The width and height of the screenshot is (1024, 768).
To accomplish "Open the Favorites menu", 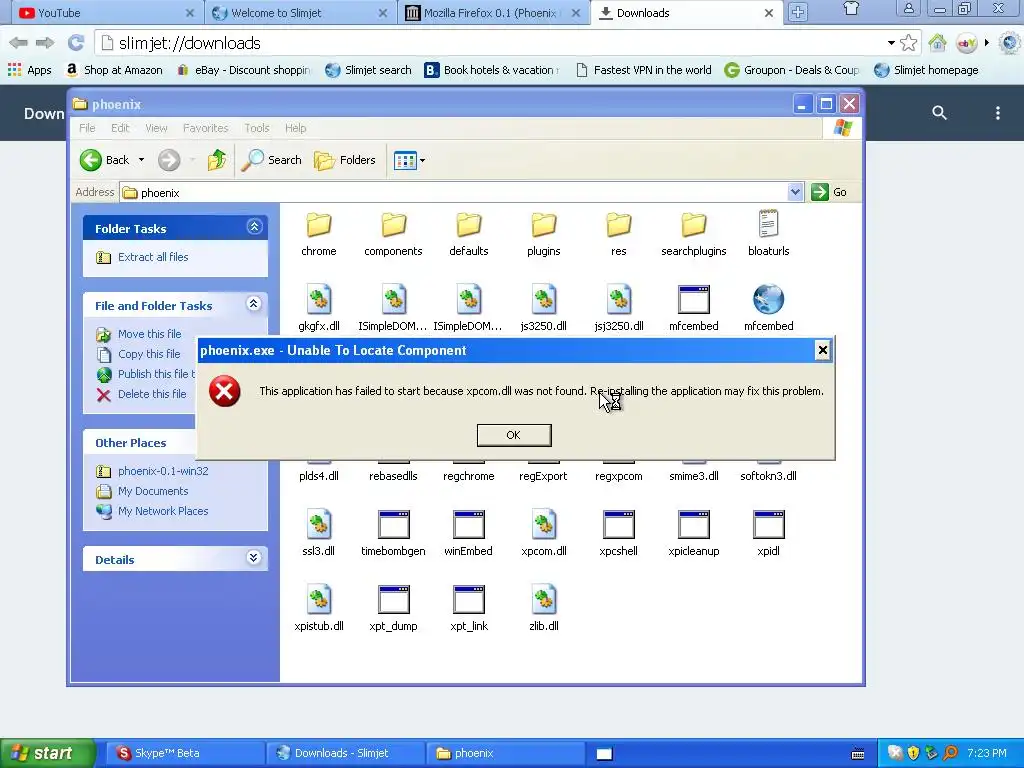I will click(x=206, y=128).
